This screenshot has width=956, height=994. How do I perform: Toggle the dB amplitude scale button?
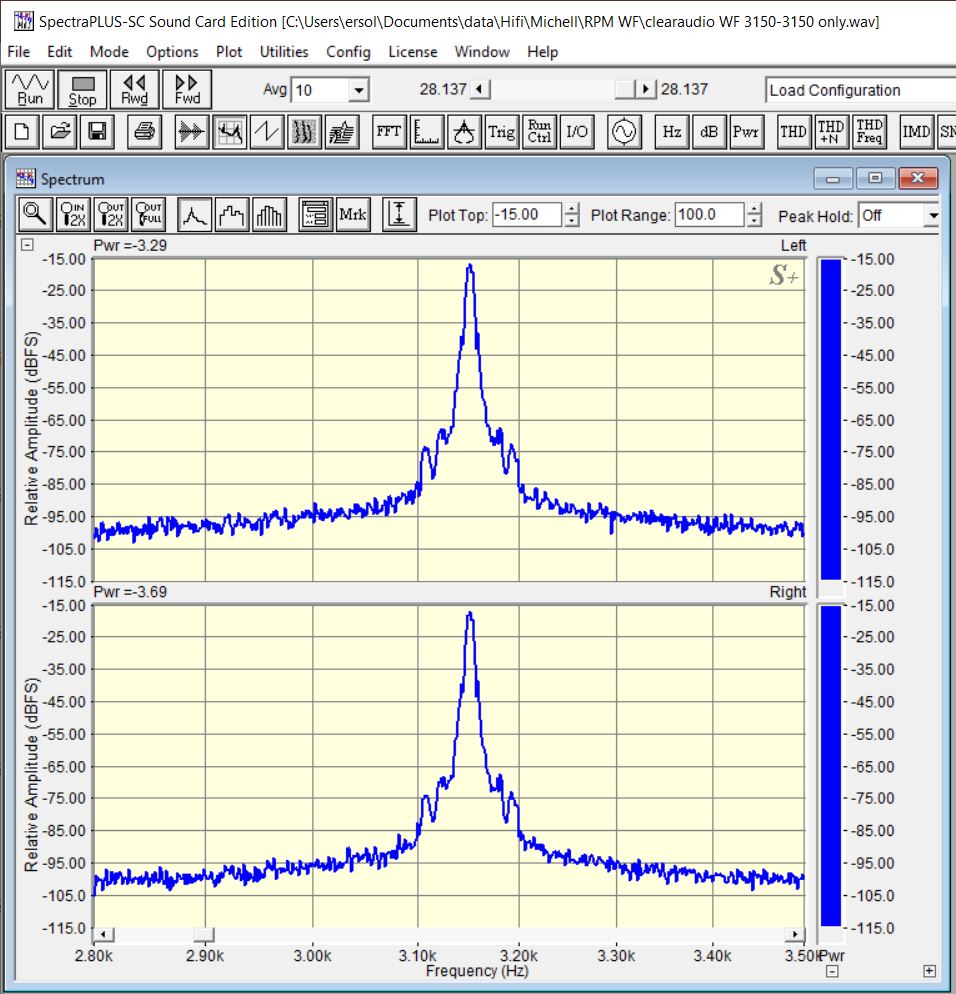tap(708, 132)
